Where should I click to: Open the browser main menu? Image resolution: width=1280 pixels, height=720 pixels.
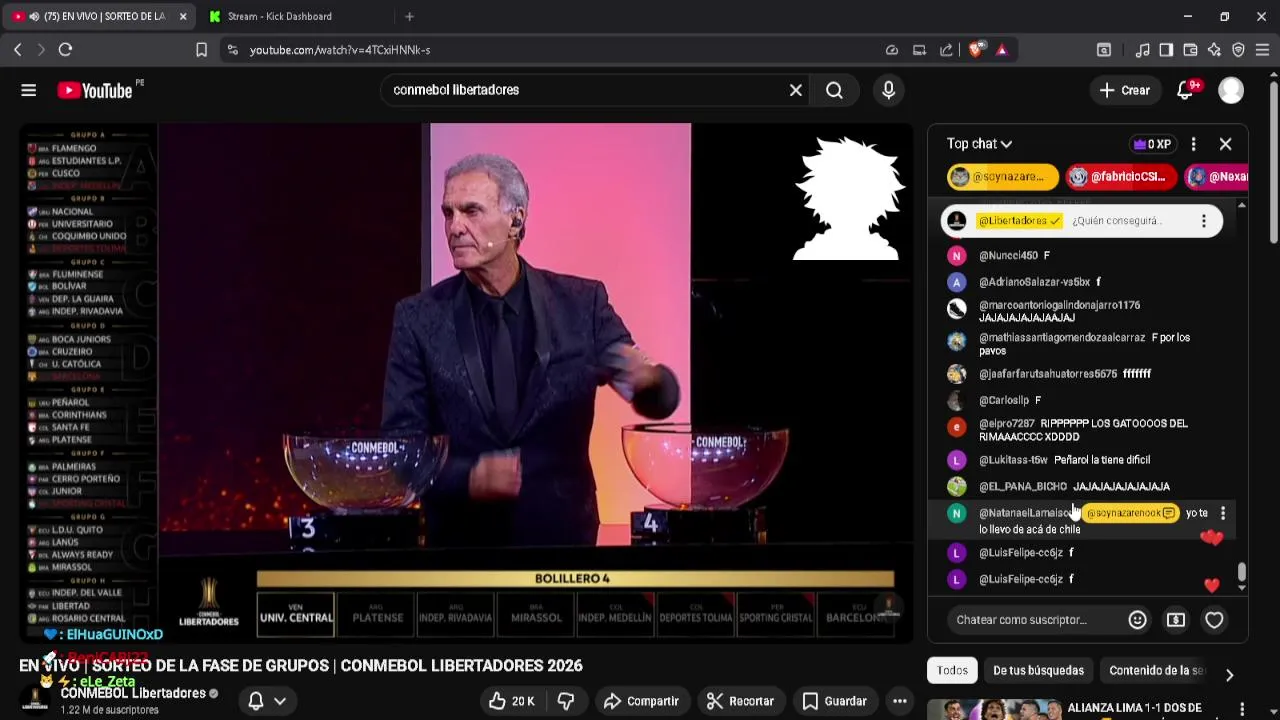click(1262, 50)
